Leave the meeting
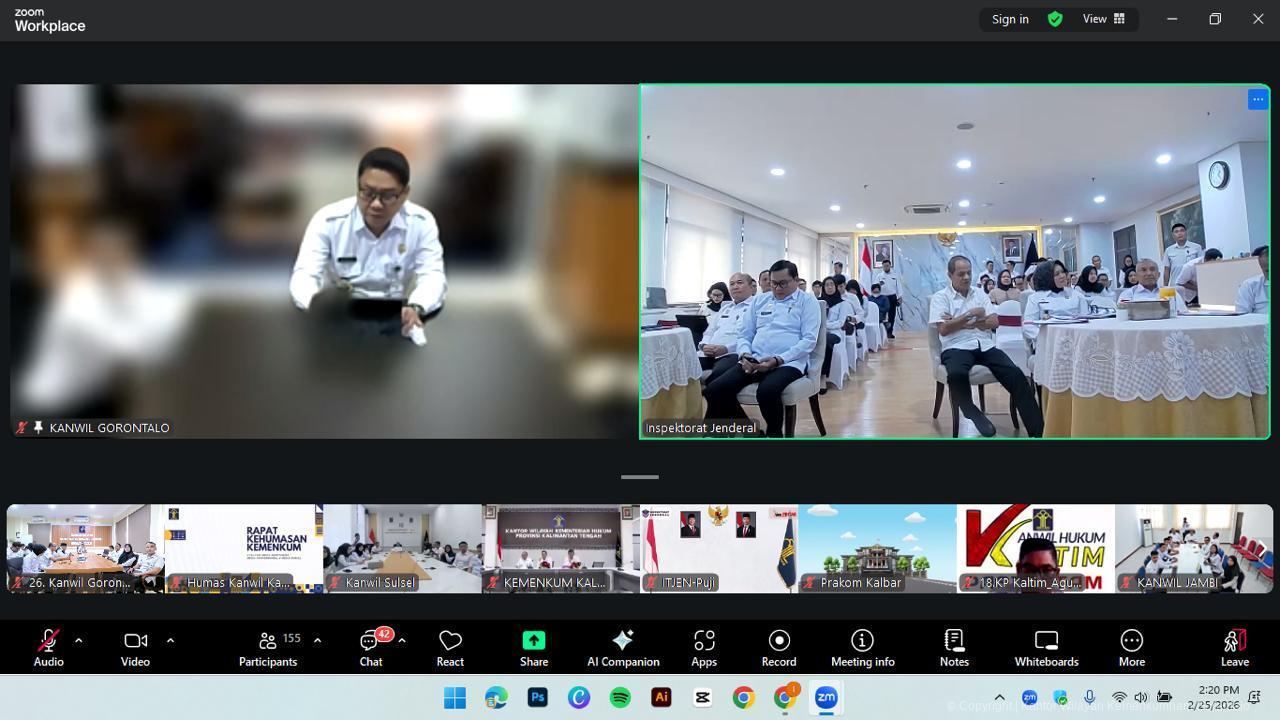This screenshot has width=1280, height=720. (x=1234, y=647)
